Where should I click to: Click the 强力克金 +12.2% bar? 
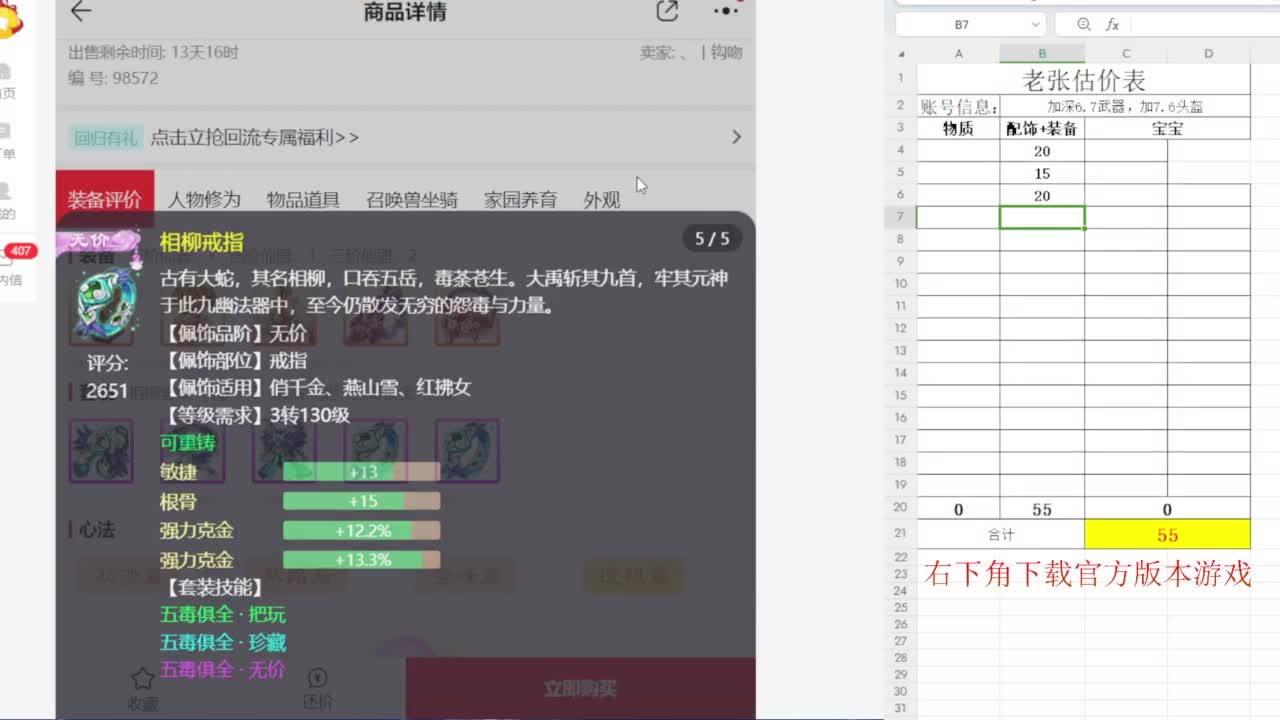pyautogui.click(x=362, y=530)
